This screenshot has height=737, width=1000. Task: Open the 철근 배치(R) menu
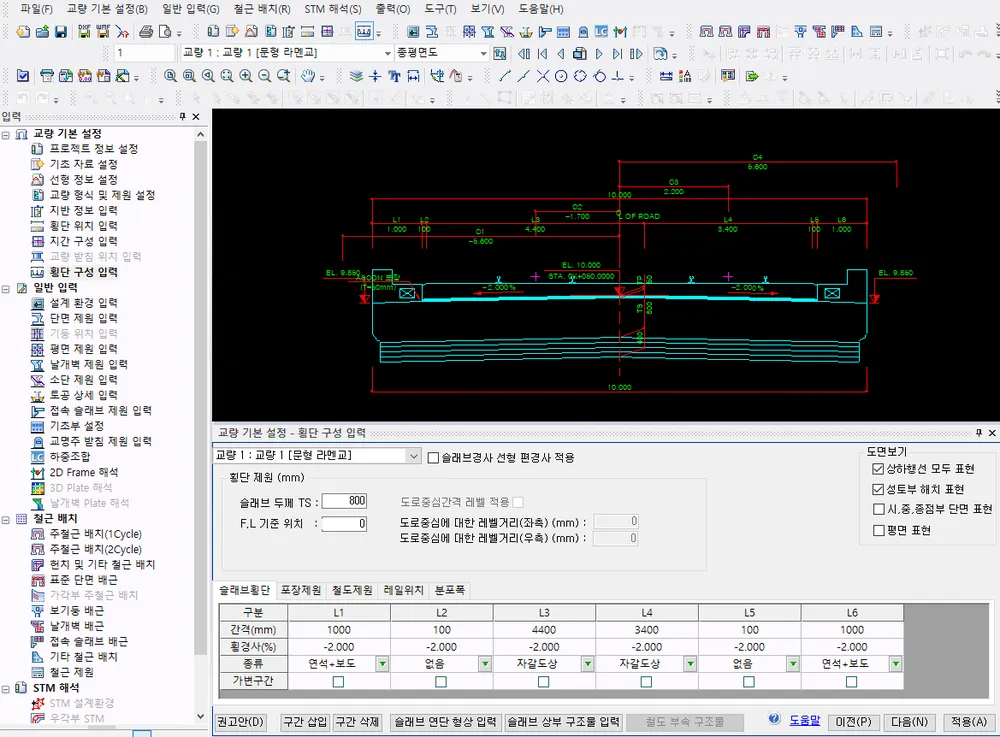point(261,9)
